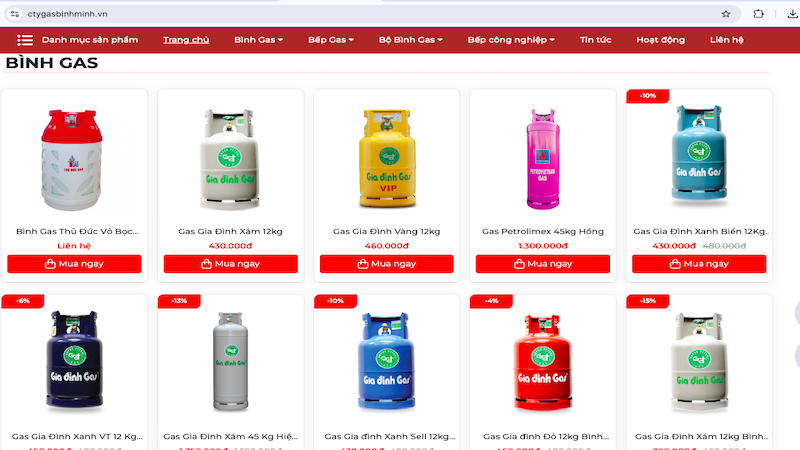Bookmark this page with the star icon

pos(726,14)
